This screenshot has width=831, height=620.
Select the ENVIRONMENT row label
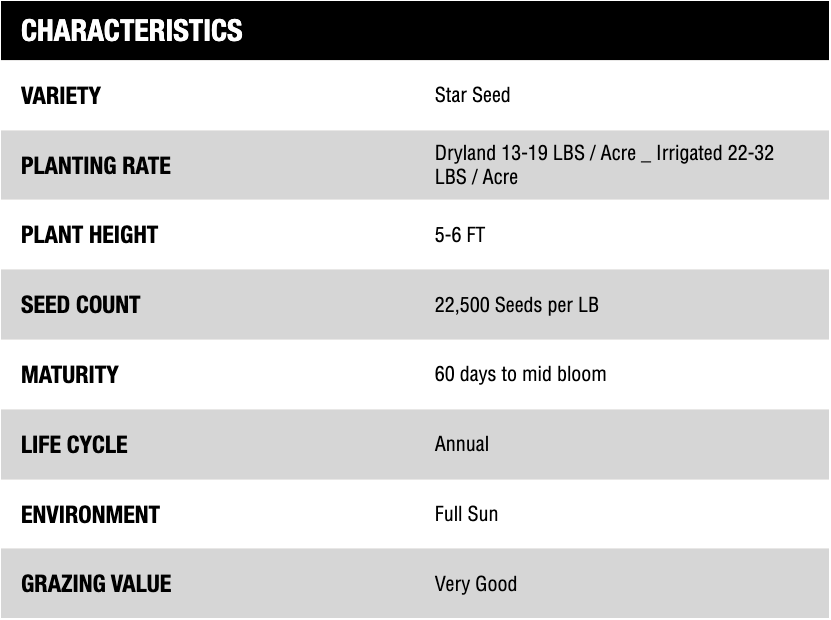tap(90, 515)
